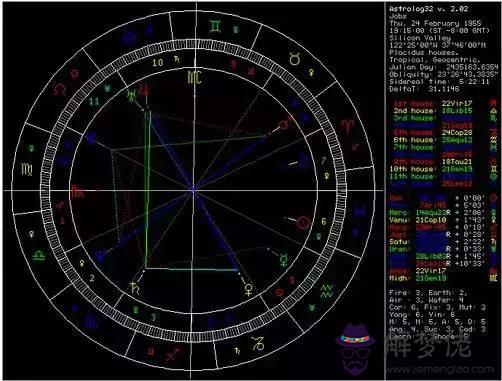Screen dimensions: 502x381
Task: Click Aquarius glyph beside 6th house row
Action: click(493, 140)
